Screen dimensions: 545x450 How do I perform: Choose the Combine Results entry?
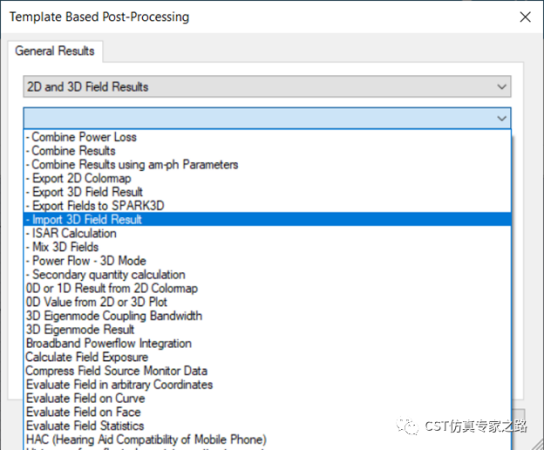267,151
